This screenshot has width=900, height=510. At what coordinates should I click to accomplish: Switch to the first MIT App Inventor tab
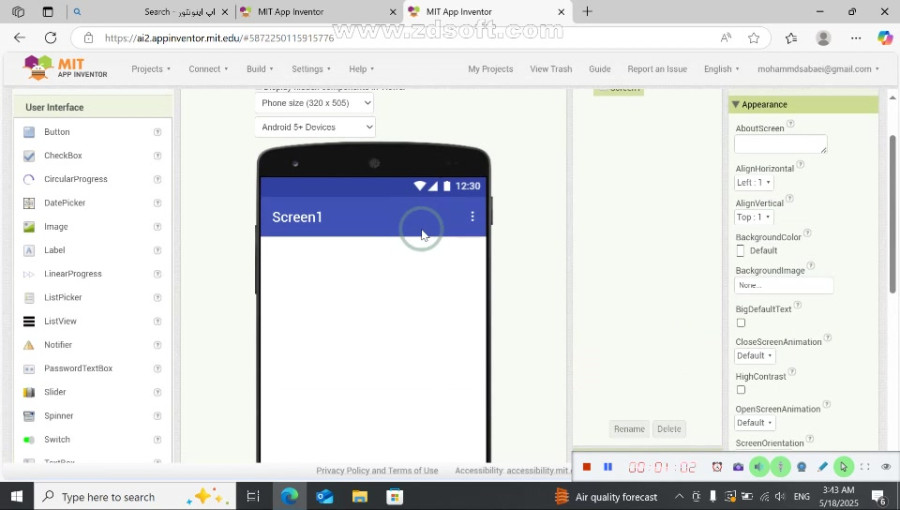coord(318,11)
